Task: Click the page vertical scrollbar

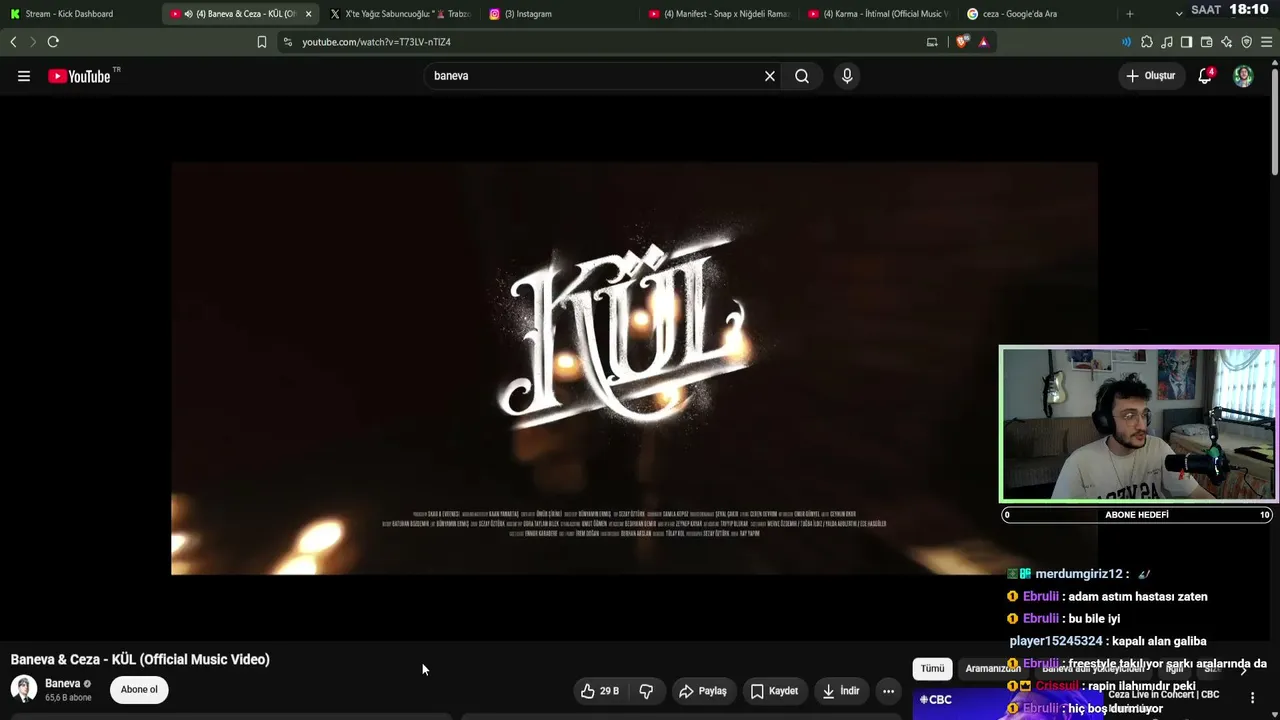Action: pos(1274,120)
